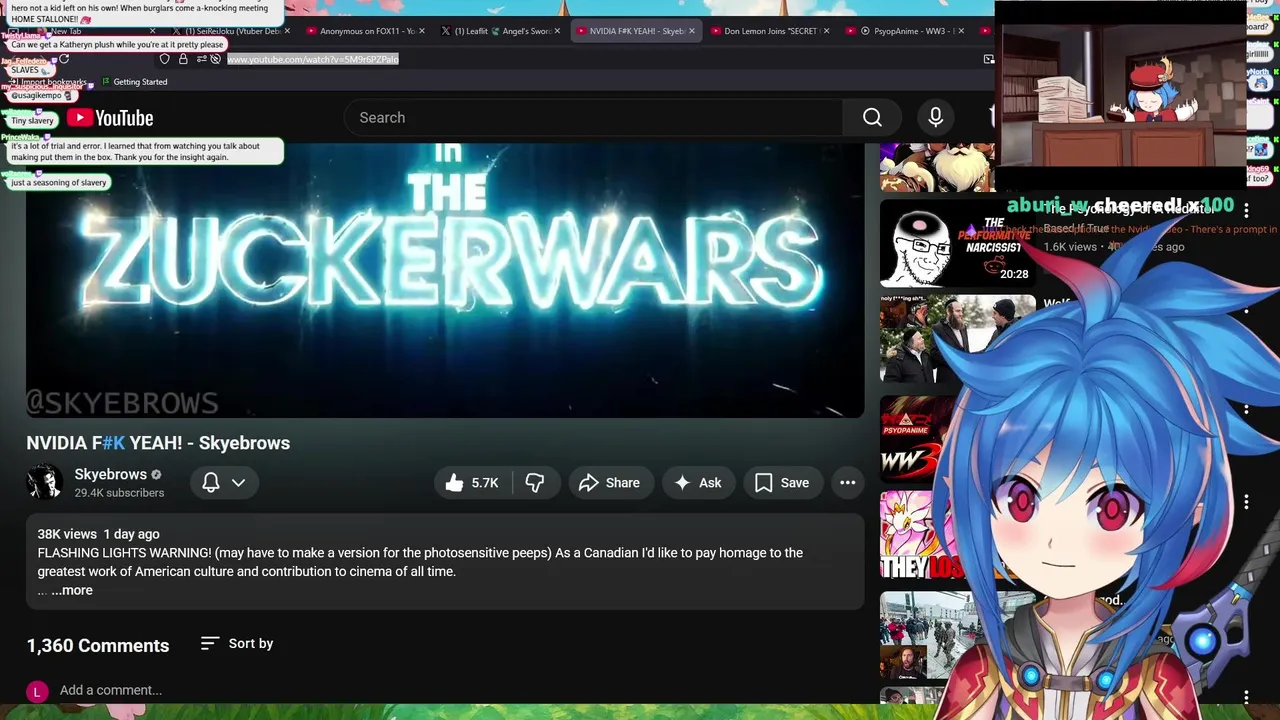This screenshot has height=720, width=1280.
Task: Save video to a playlist
Action: (x=782, y=483)
